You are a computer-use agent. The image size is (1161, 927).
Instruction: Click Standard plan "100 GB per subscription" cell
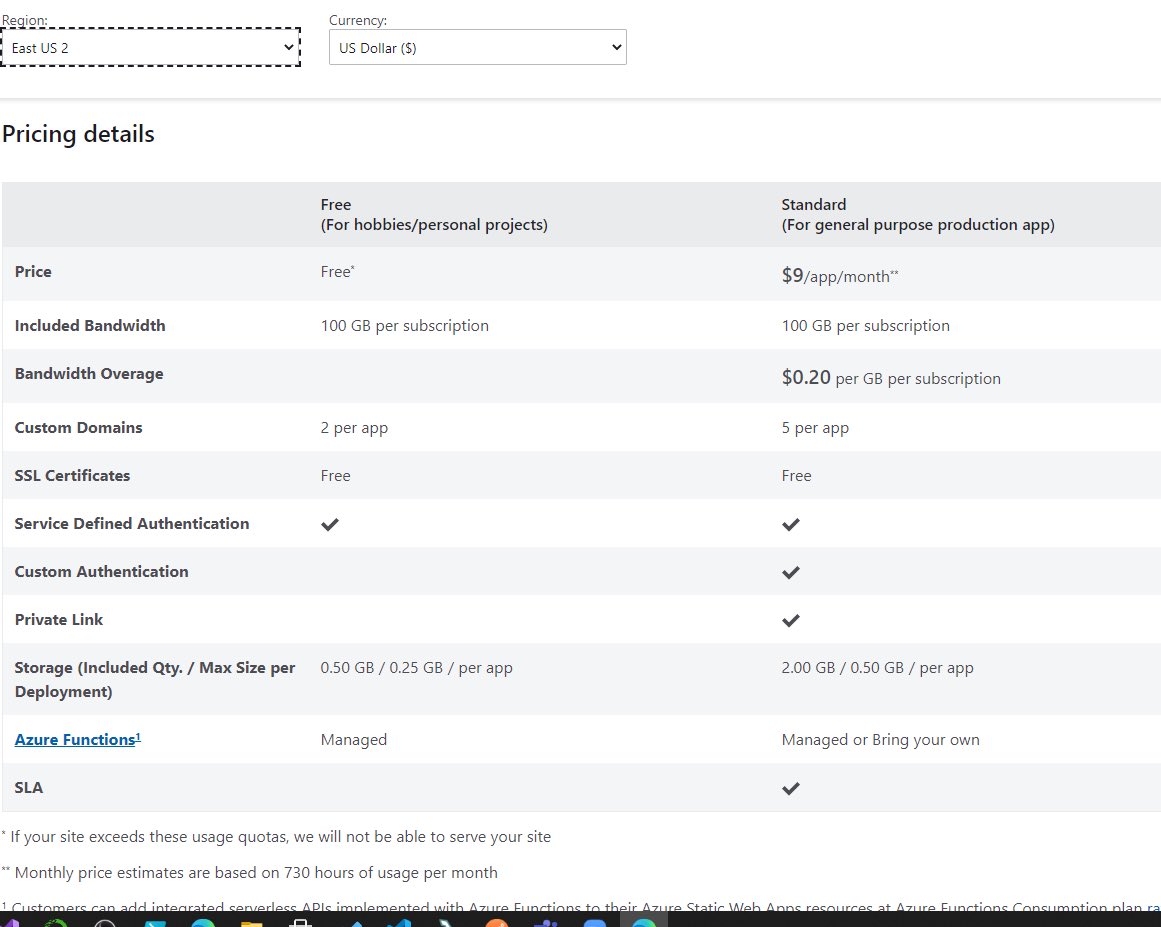[x=866, y=326]
